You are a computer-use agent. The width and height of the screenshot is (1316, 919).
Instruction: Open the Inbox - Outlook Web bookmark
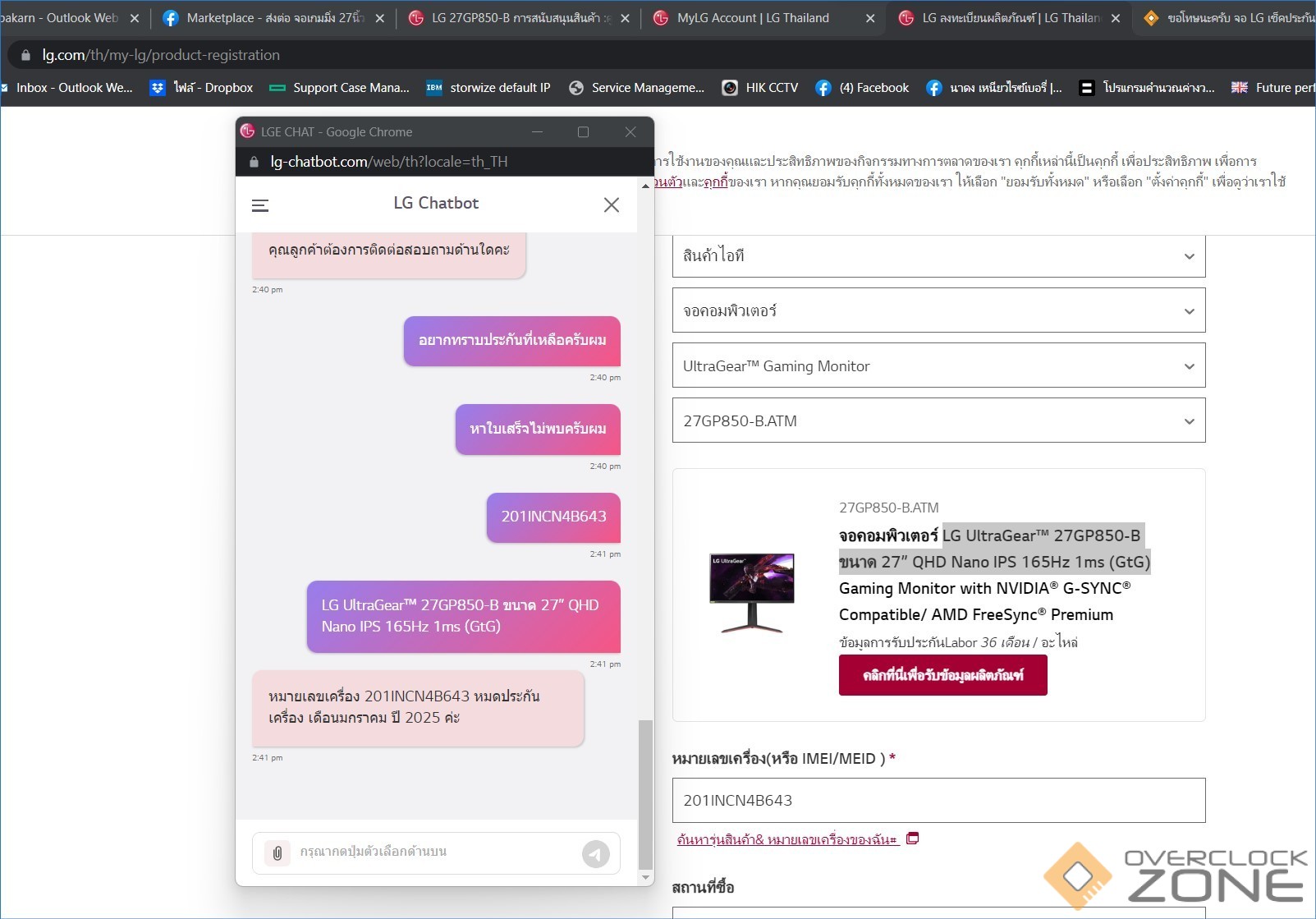click(x=67, y=88)
